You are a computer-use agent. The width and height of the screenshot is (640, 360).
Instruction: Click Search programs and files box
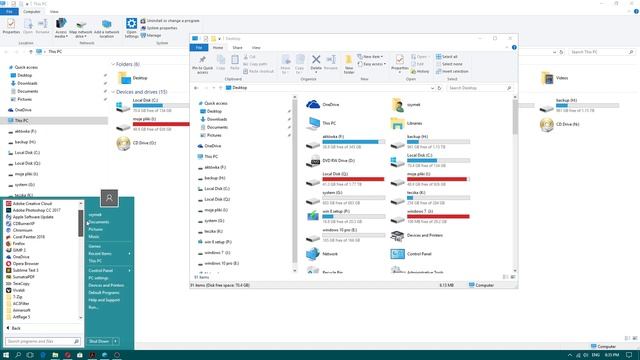click(42, 341)
